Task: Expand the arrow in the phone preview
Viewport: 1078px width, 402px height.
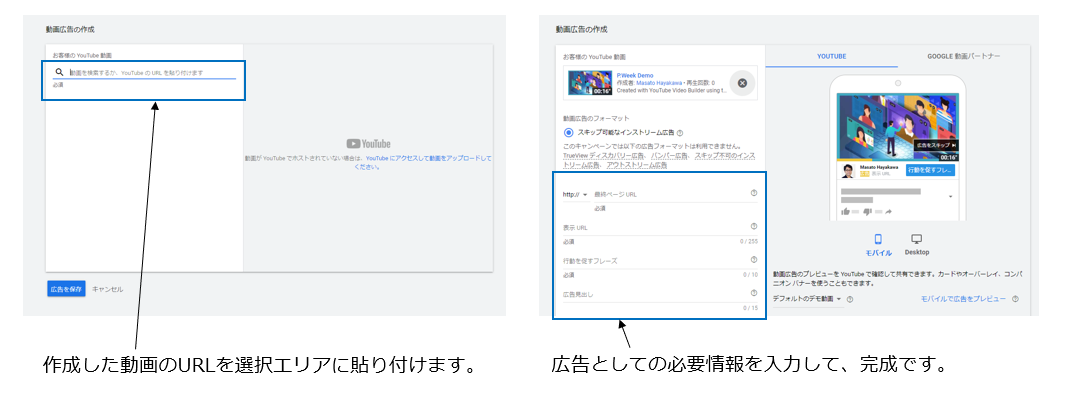Action: coord(950,197)
